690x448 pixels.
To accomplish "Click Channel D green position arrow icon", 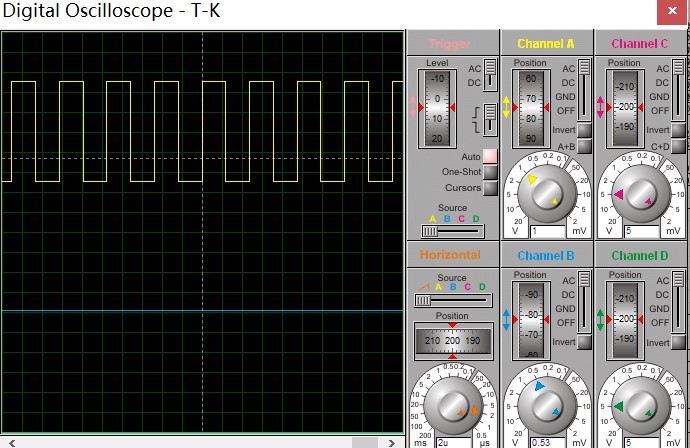I will (600, 319).
